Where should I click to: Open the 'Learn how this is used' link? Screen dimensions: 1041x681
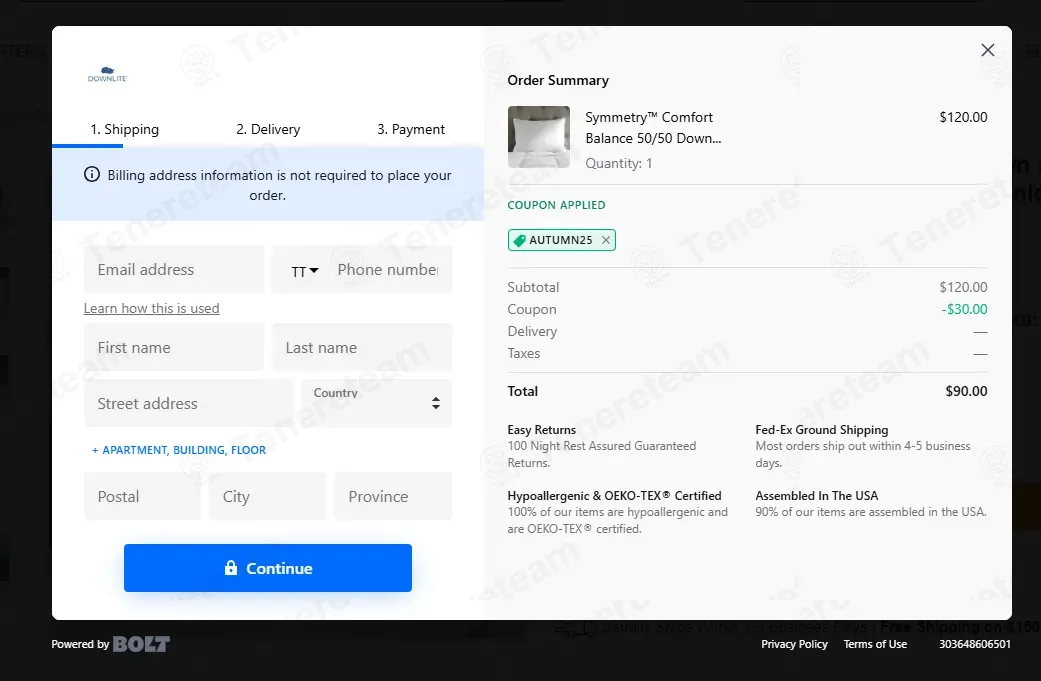151,308
